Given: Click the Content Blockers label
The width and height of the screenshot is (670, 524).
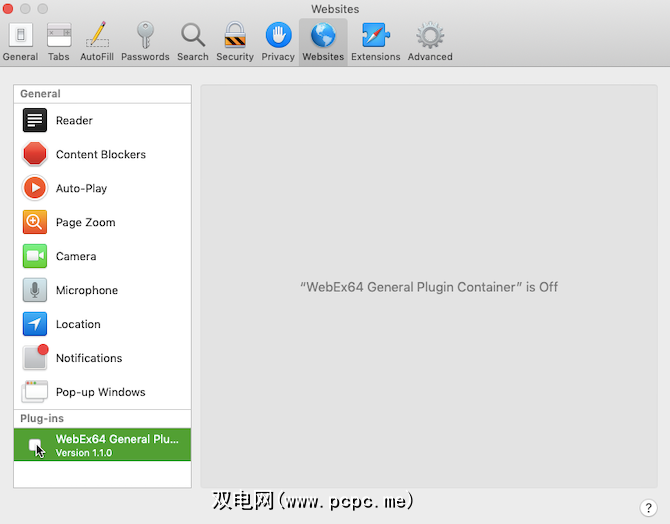Looking at the screenshot, I should [101, 154].
